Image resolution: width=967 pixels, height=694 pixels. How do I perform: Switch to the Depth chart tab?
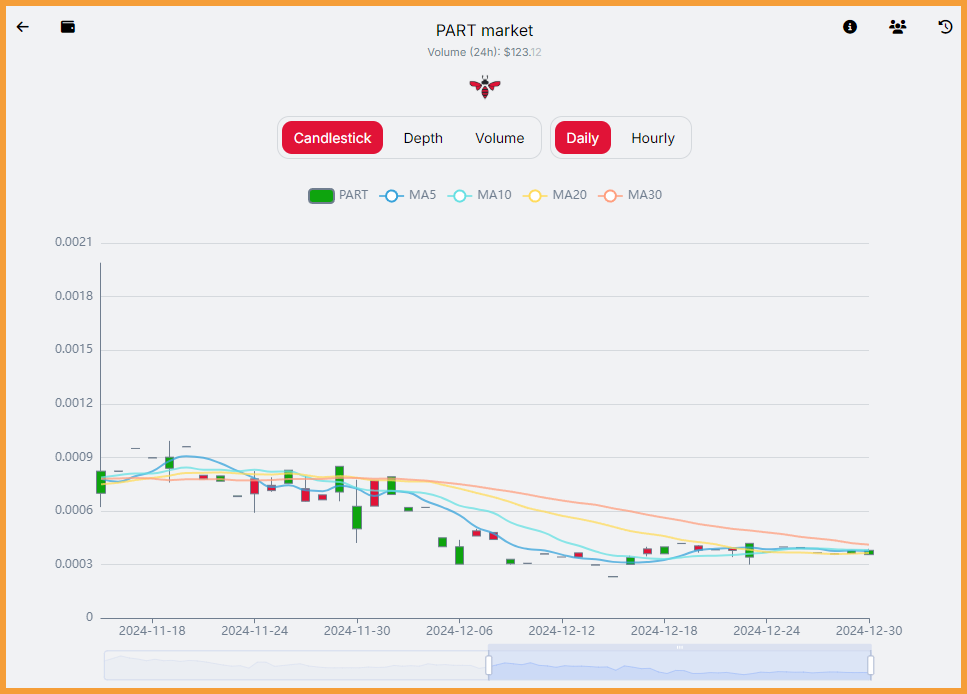(423, 138)
